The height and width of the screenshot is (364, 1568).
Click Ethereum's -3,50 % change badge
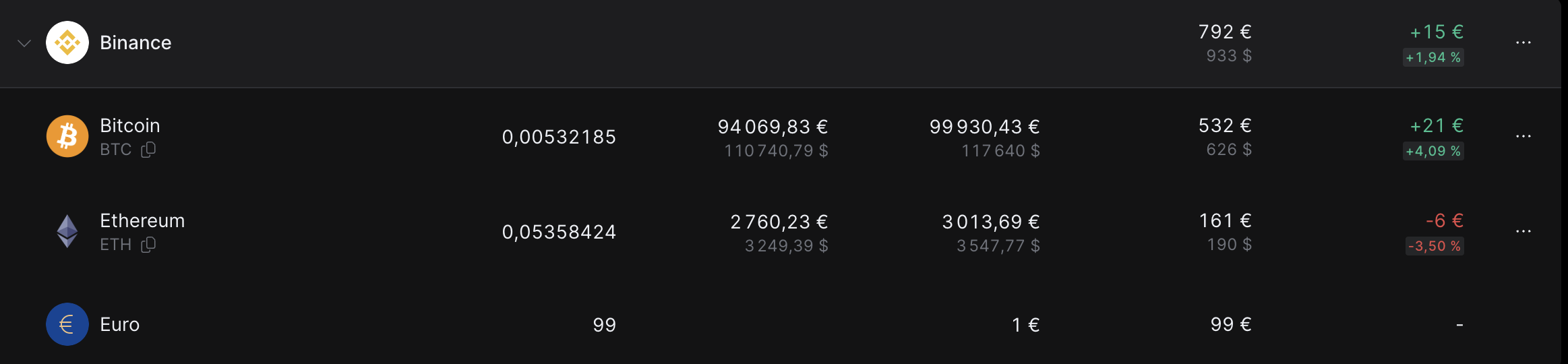click(x=1434, y=246)
